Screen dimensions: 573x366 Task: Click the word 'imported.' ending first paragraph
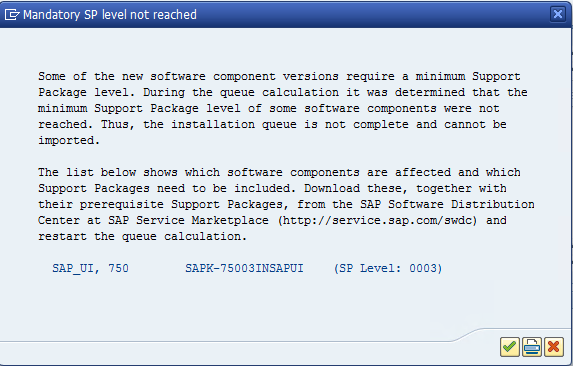pyautogui.click(x=69, y=141)
